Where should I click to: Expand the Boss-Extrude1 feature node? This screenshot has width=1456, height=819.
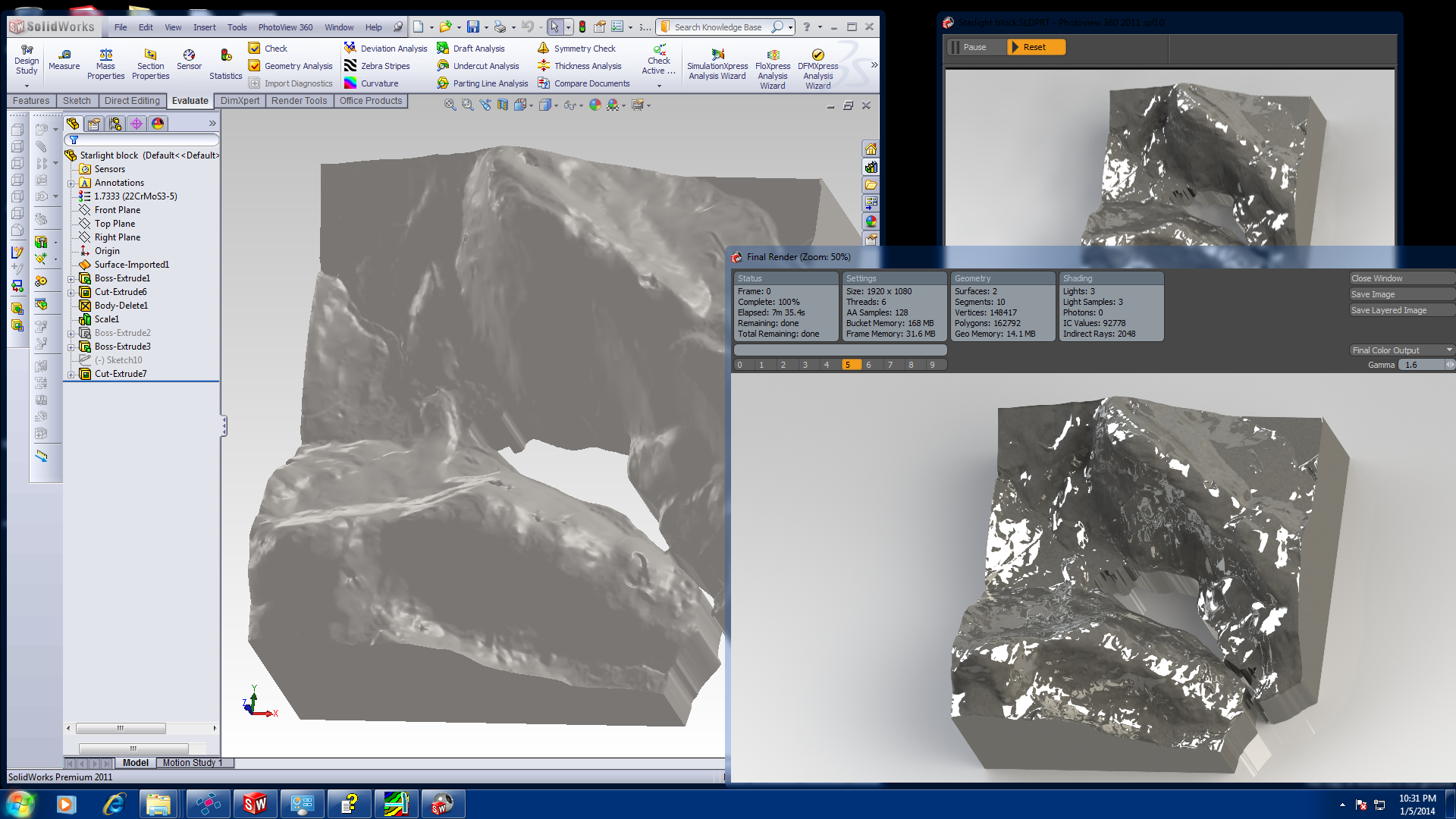click(x=71, y=278)
